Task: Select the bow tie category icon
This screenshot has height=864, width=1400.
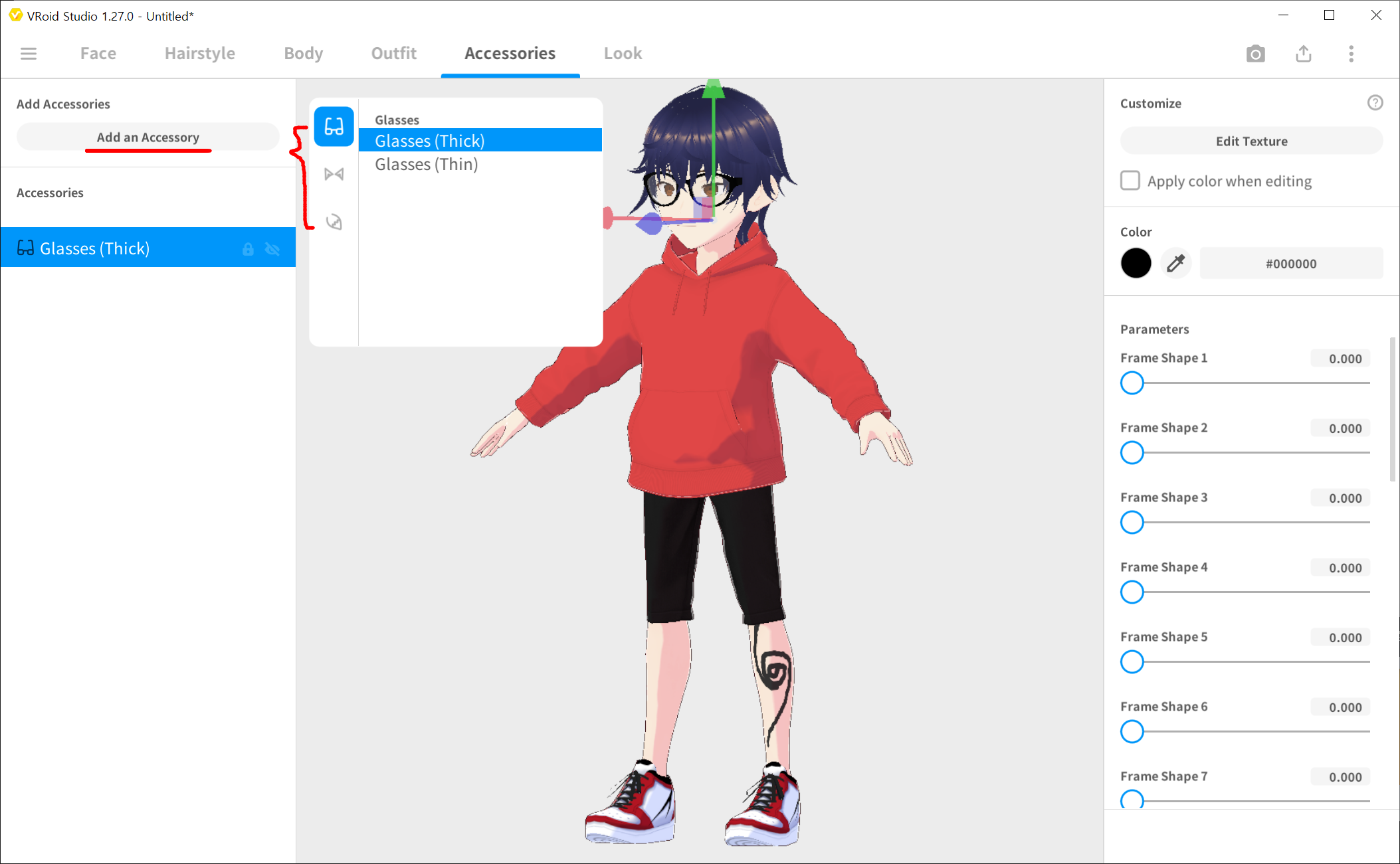Action: [x=334, y=174]
